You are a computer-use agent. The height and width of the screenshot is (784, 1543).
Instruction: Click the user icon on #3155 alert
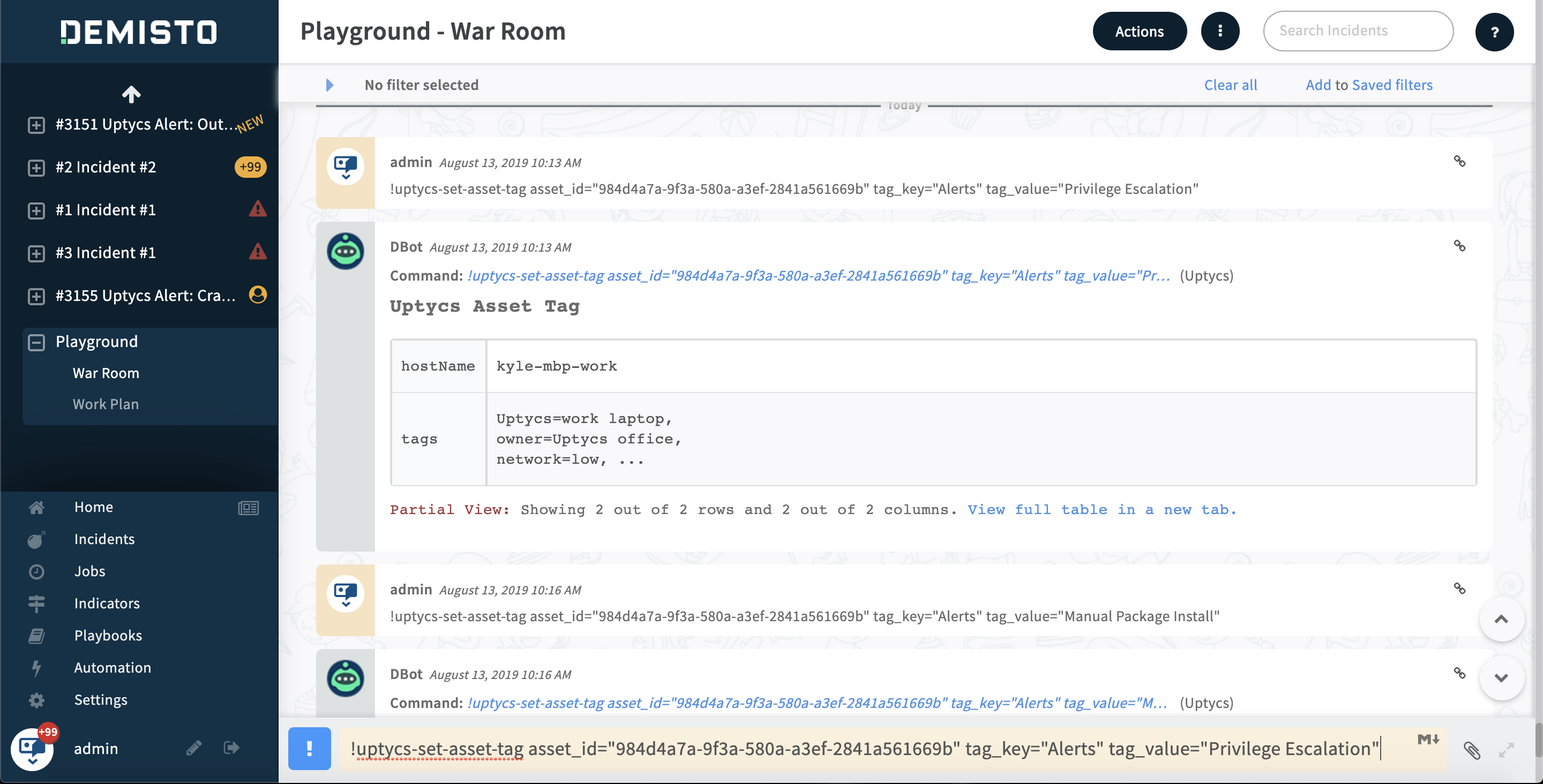[258, 295]
